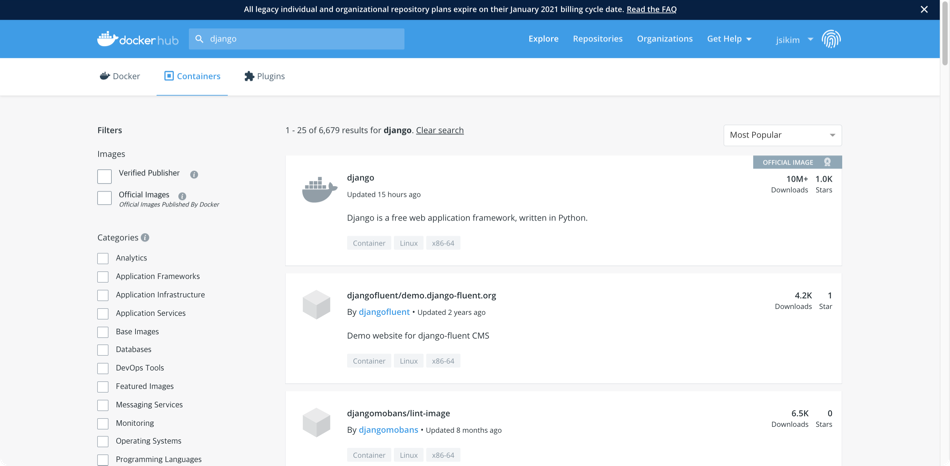The image size is (950, 466).
Task: Click the djangofluent cube placeholder icon
Action: 316,304
